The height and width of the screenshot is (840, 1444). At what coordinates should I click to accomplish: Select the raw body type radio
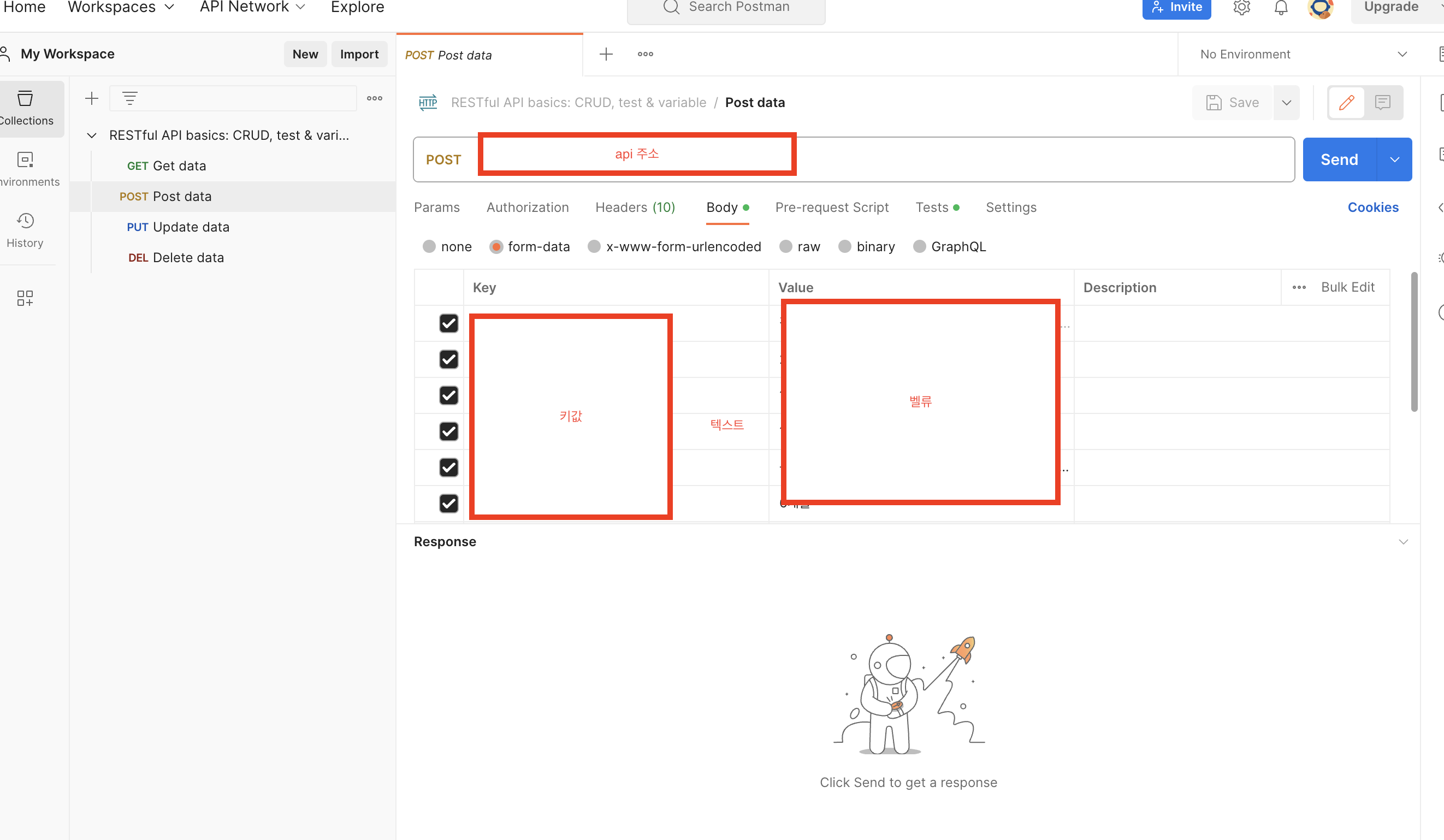click(x=785, y=246)
